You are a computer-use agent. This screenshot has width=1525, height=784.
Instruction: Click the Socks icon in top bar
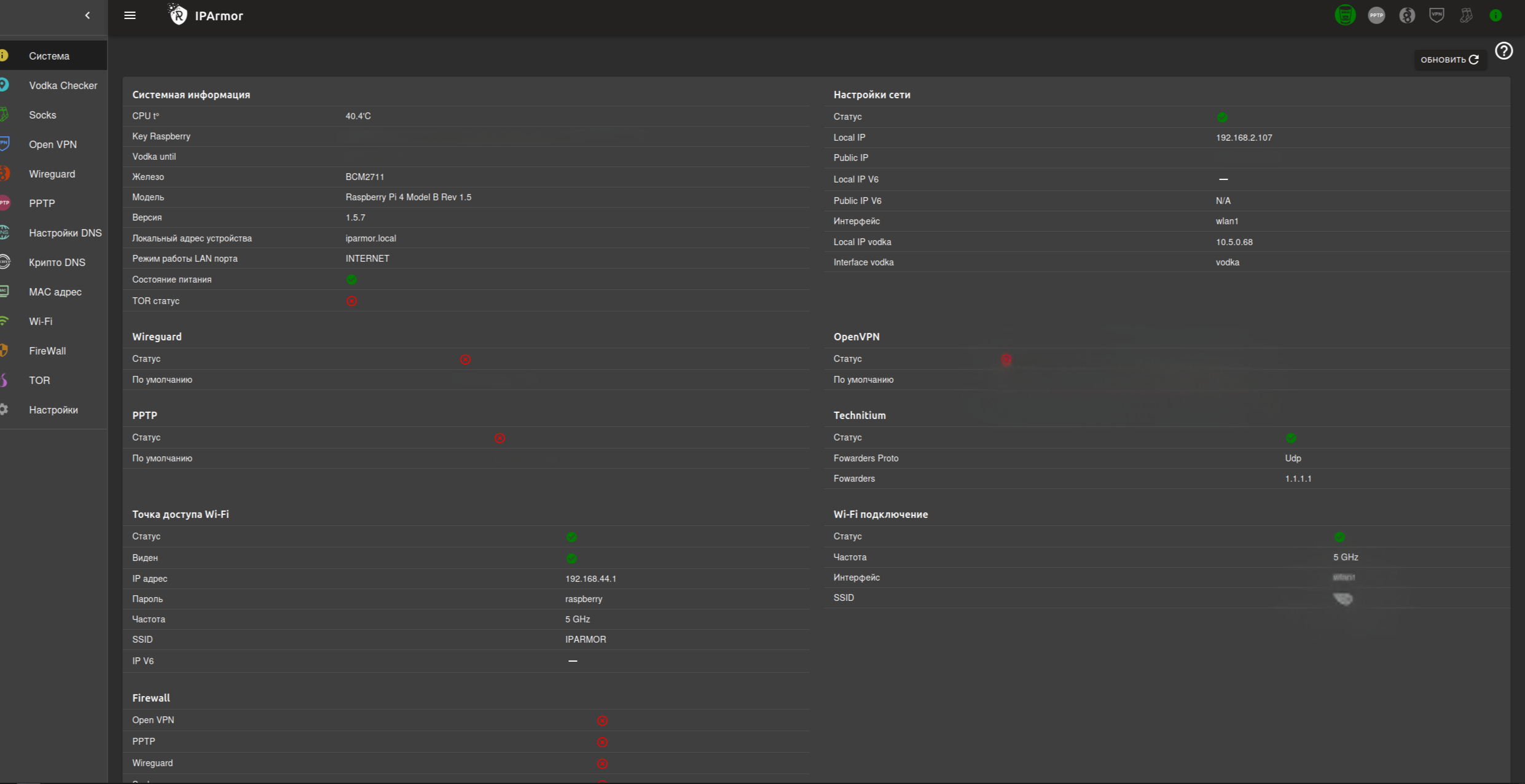coord(1467,15)
